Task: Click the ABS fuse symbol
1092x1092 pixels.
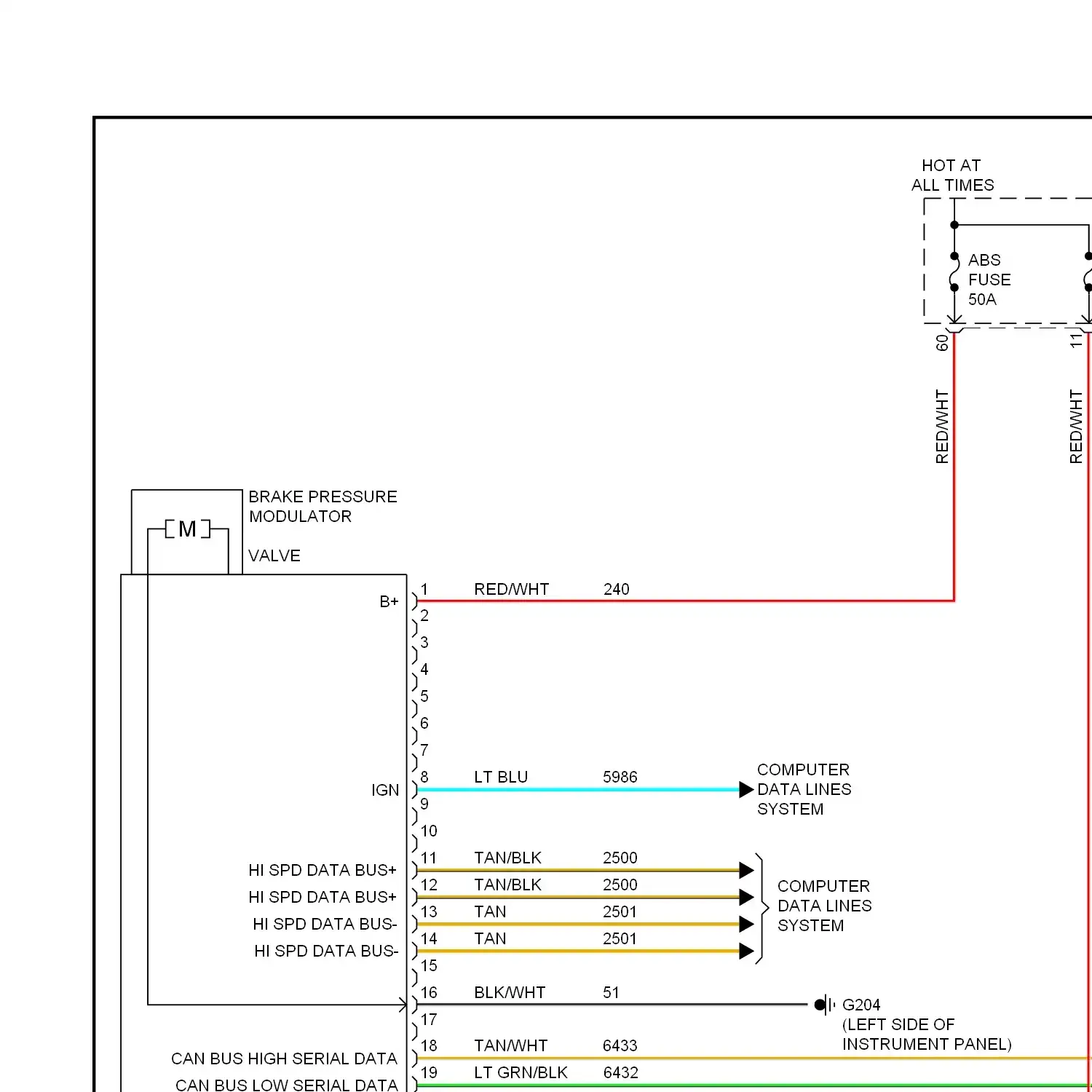Action: [954, 272]
